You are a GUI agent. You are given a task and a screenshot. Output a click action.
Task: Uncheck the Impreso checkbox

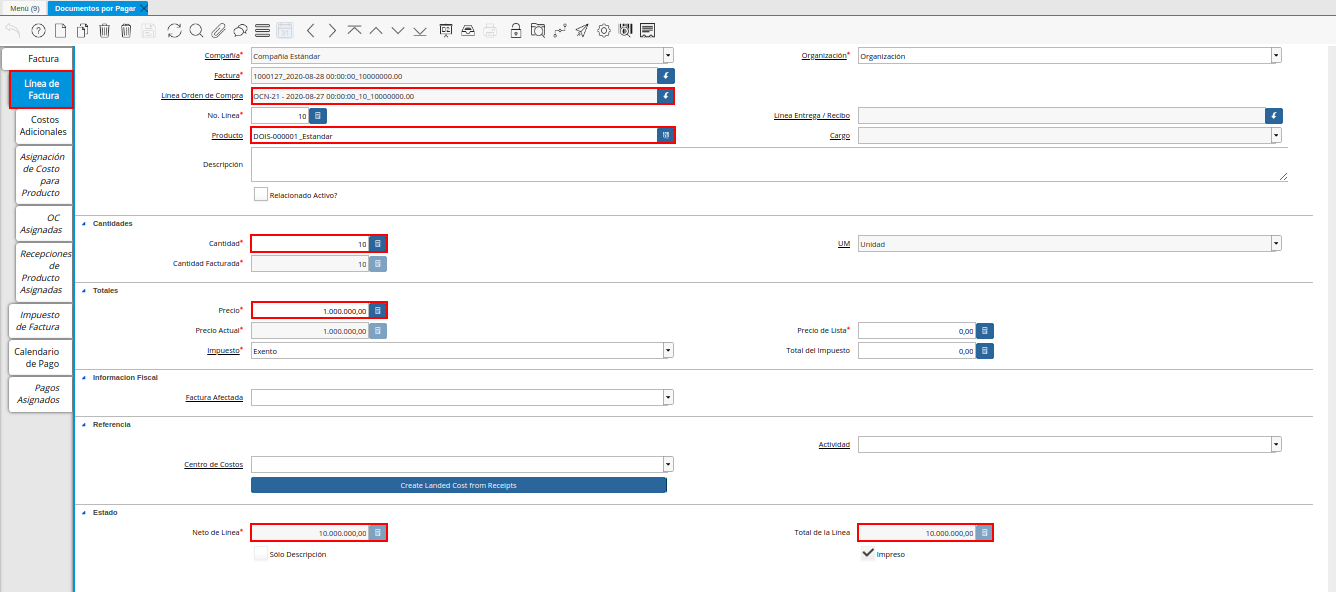coord(868,553)
